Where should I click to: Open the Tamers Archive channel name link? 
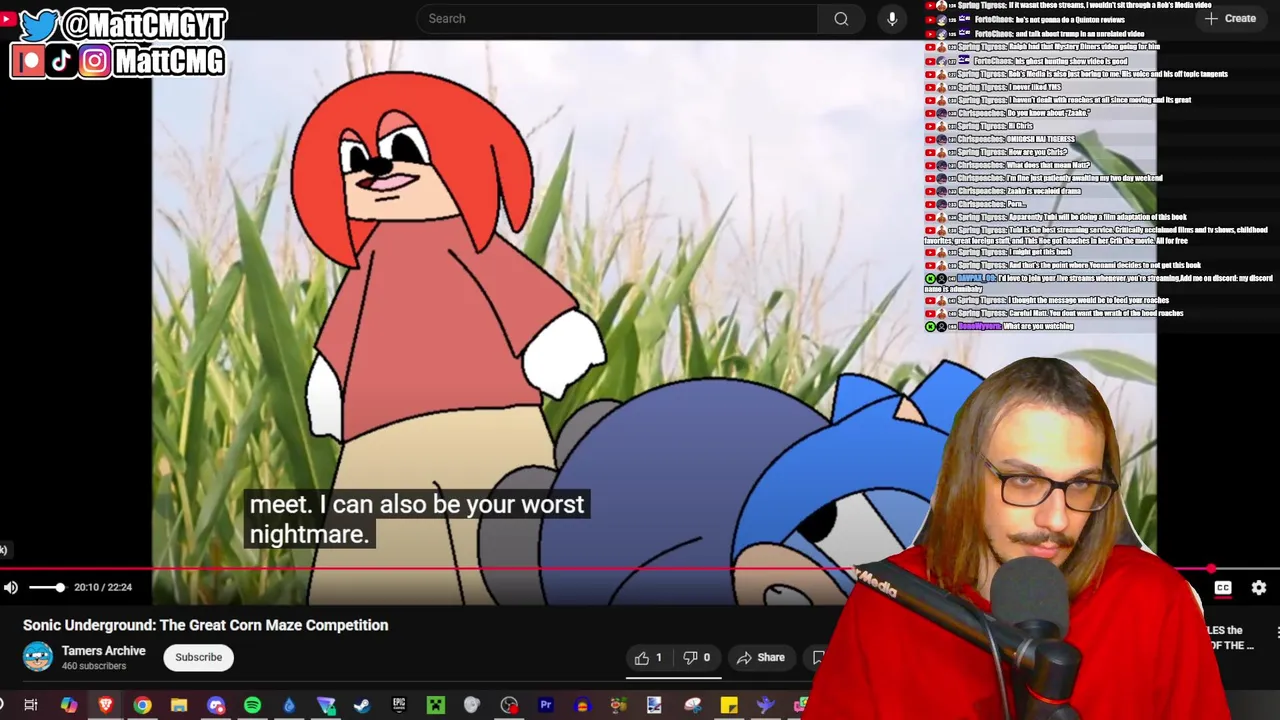[x=104, y=650]
